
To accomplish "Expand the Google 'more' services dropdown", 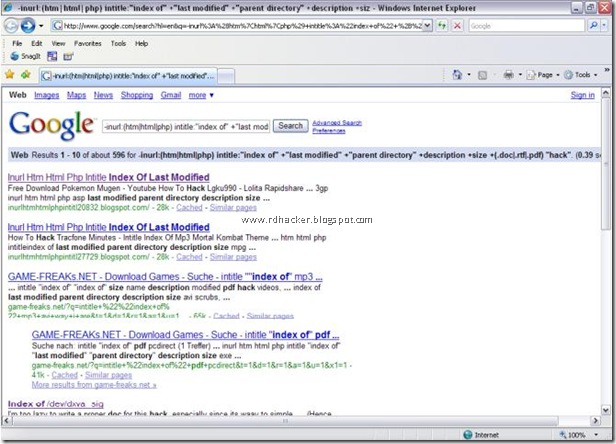I will pyautogui.click(x=201, y=95).
